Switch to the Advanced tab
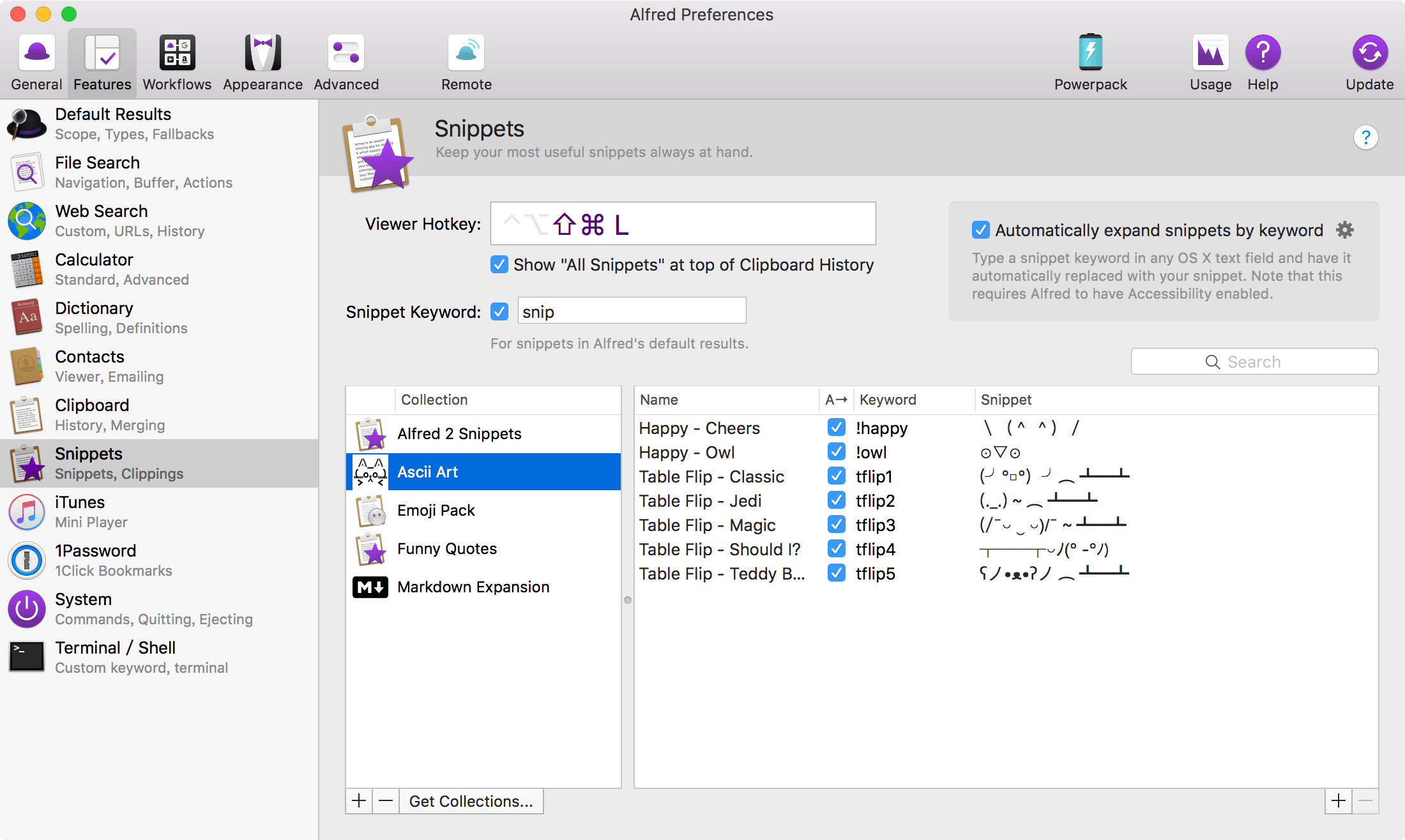Screen dimensions: 1405x840 (x=346, y=63)
